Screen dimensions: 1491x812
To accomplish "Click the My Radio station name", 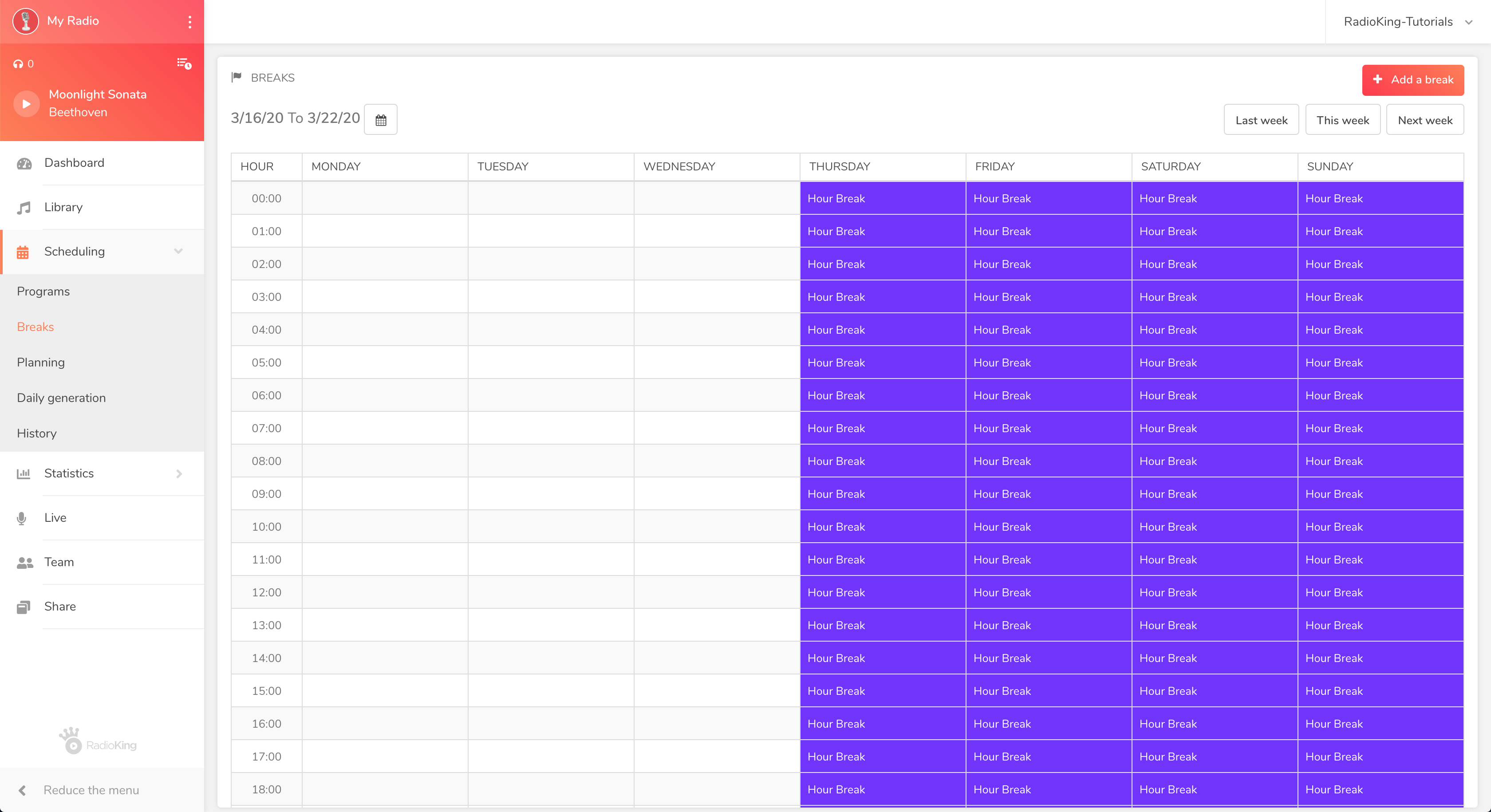I will (73, 21).
